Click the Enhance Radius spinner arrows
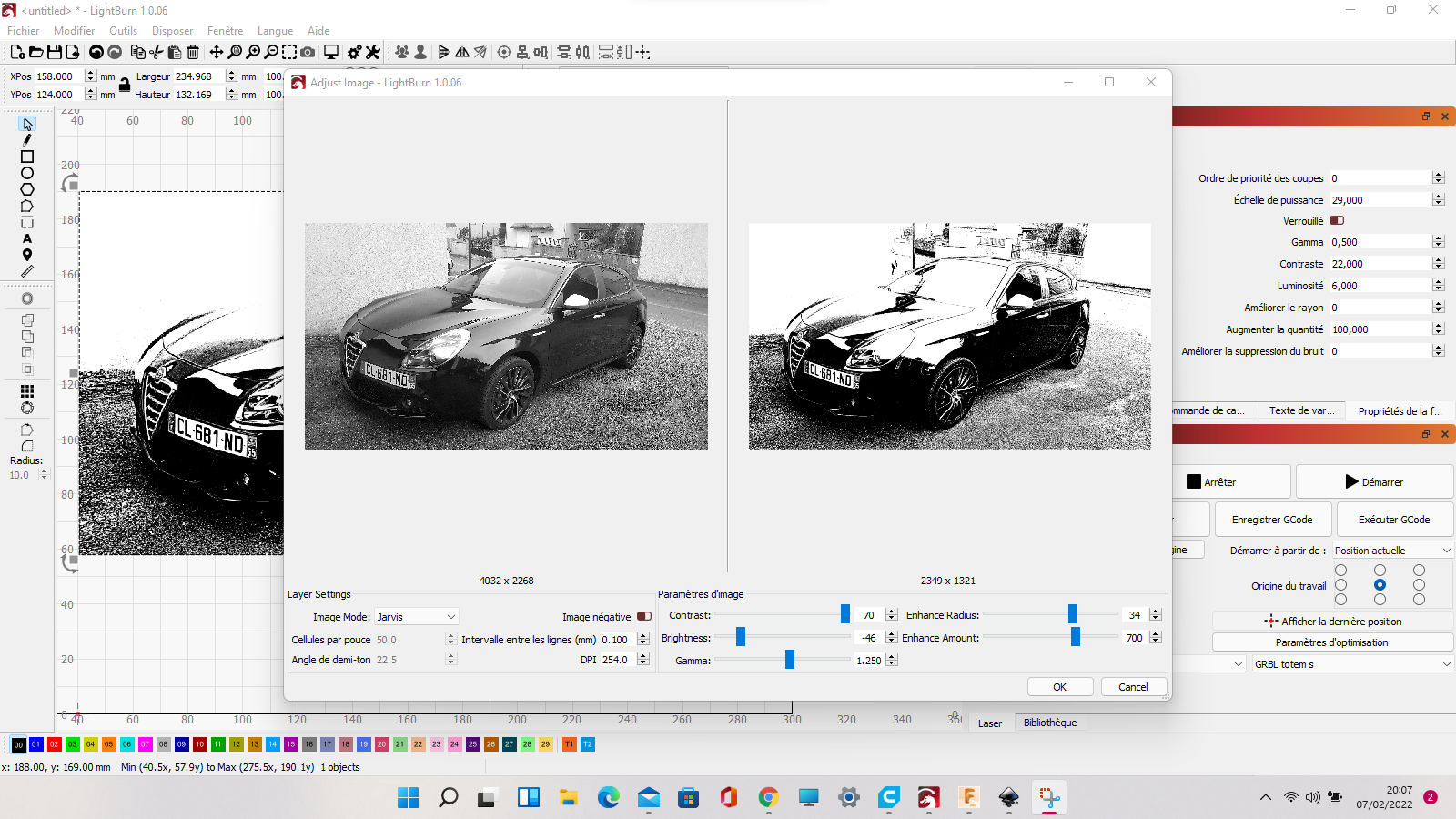Viewport: 1456px width, 819px height. click(1156, 615)
